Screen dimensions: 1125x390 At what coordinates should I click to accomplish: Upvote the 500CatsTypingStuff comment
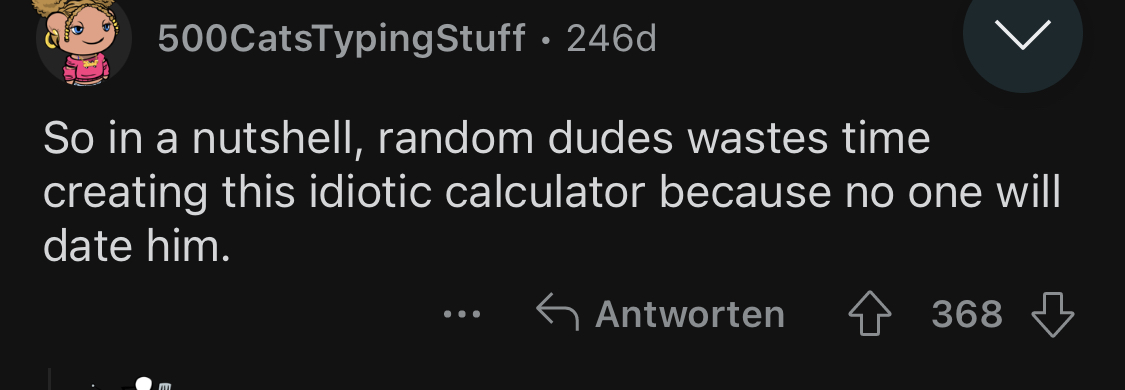pos(870,315)
